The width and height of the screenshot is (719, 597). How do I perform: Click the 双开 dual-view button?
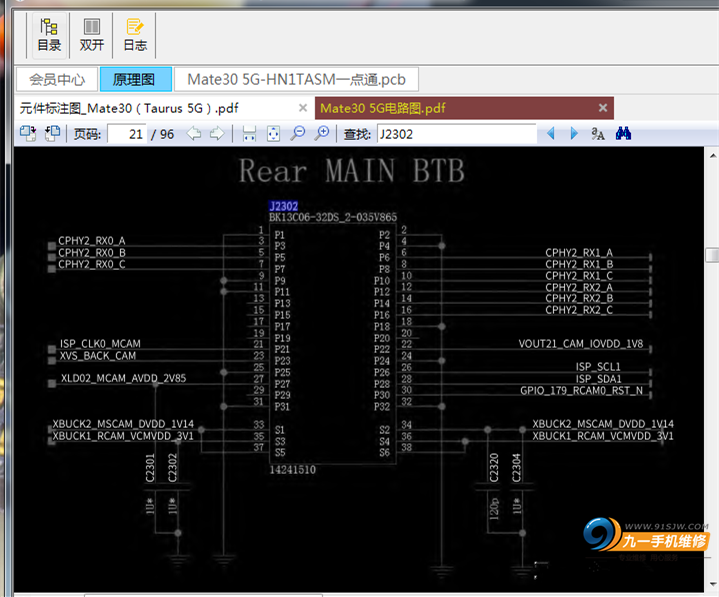(92, 35)
